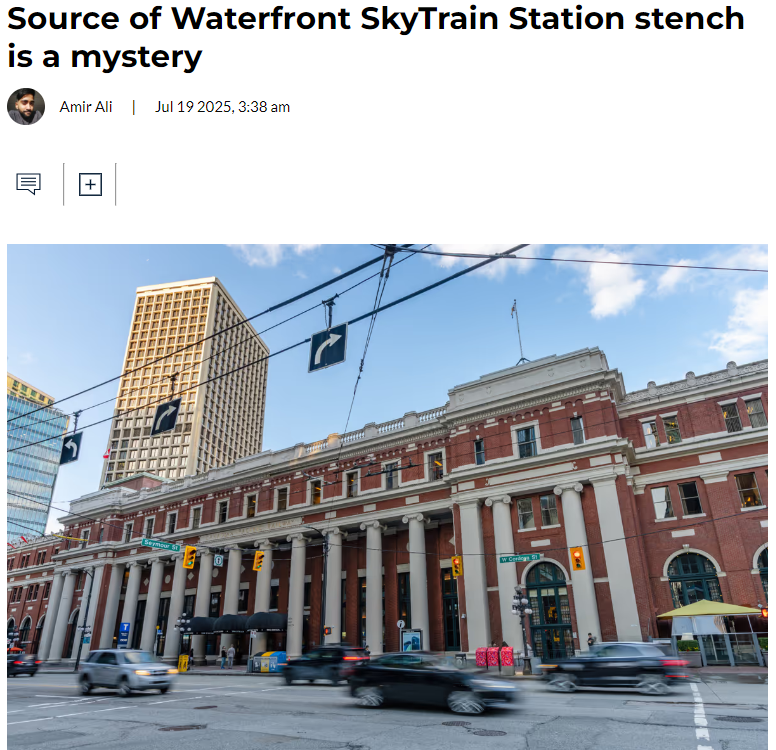The height and width of the screenshot is (750, 776).
Task: Click the black sedan in the foreground
Action: (433, 684)
